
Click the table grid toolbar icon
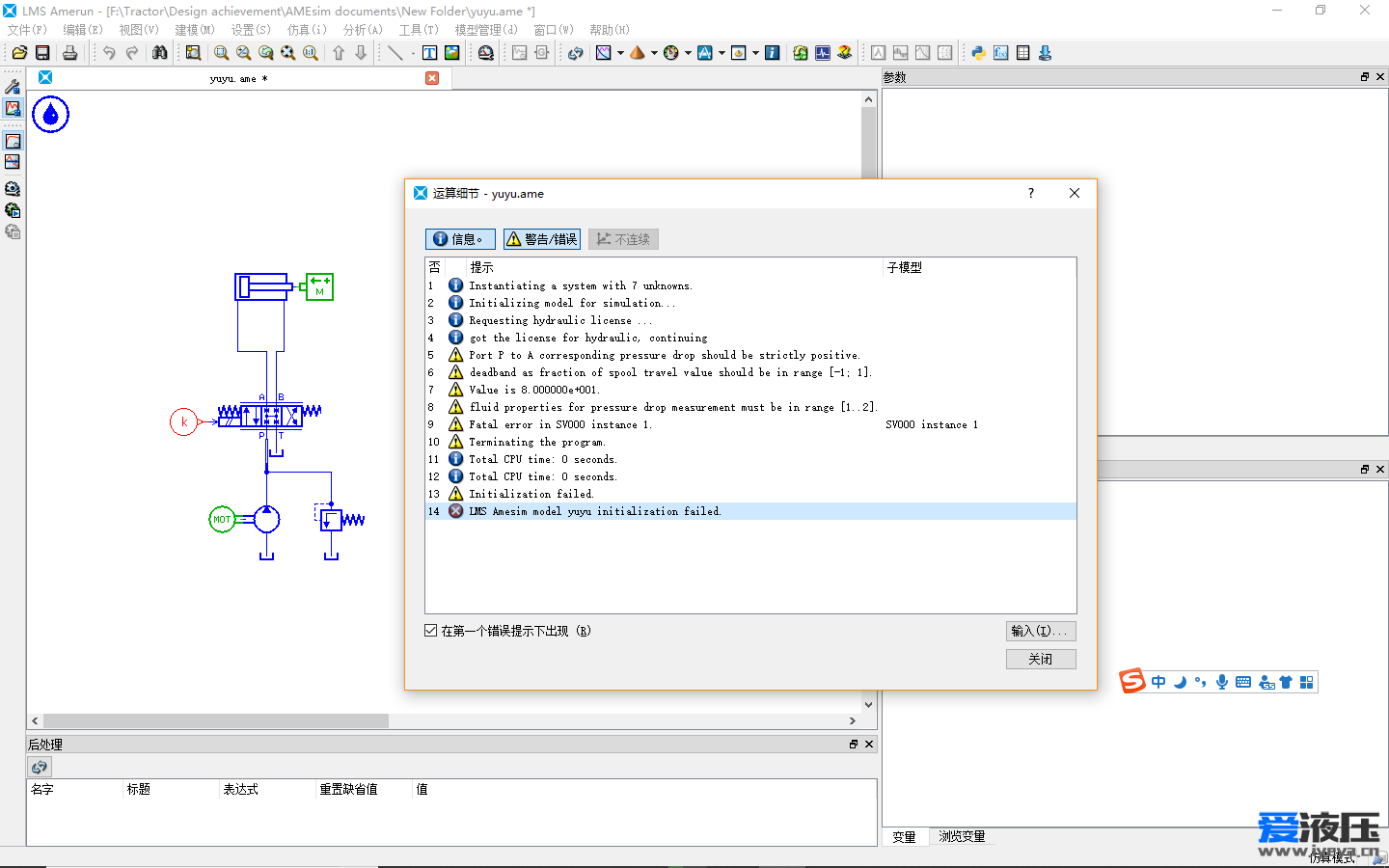tap(1022, 53)
